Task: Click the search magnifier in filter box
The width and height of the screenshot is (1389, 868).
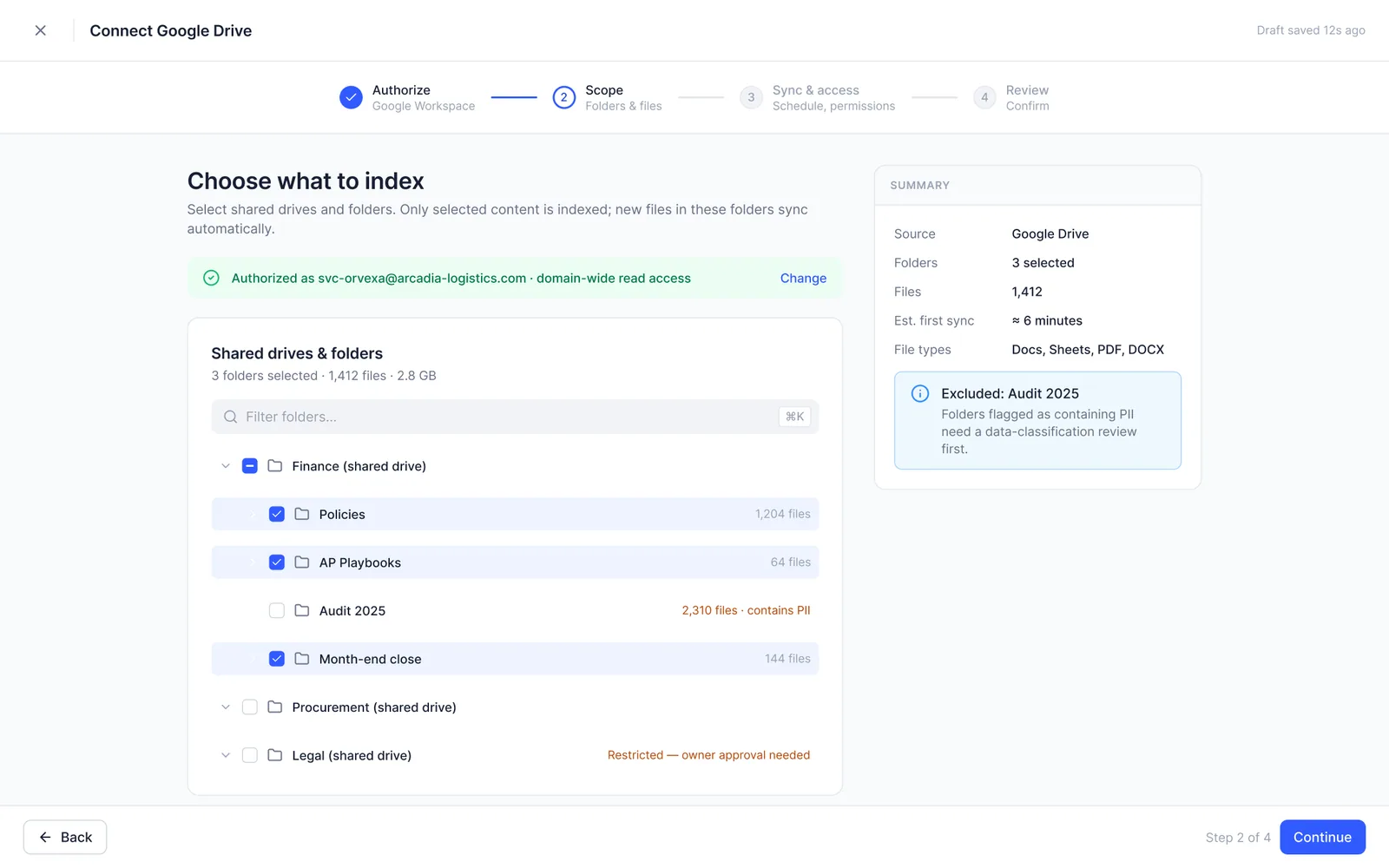Action: pos(230,417)
